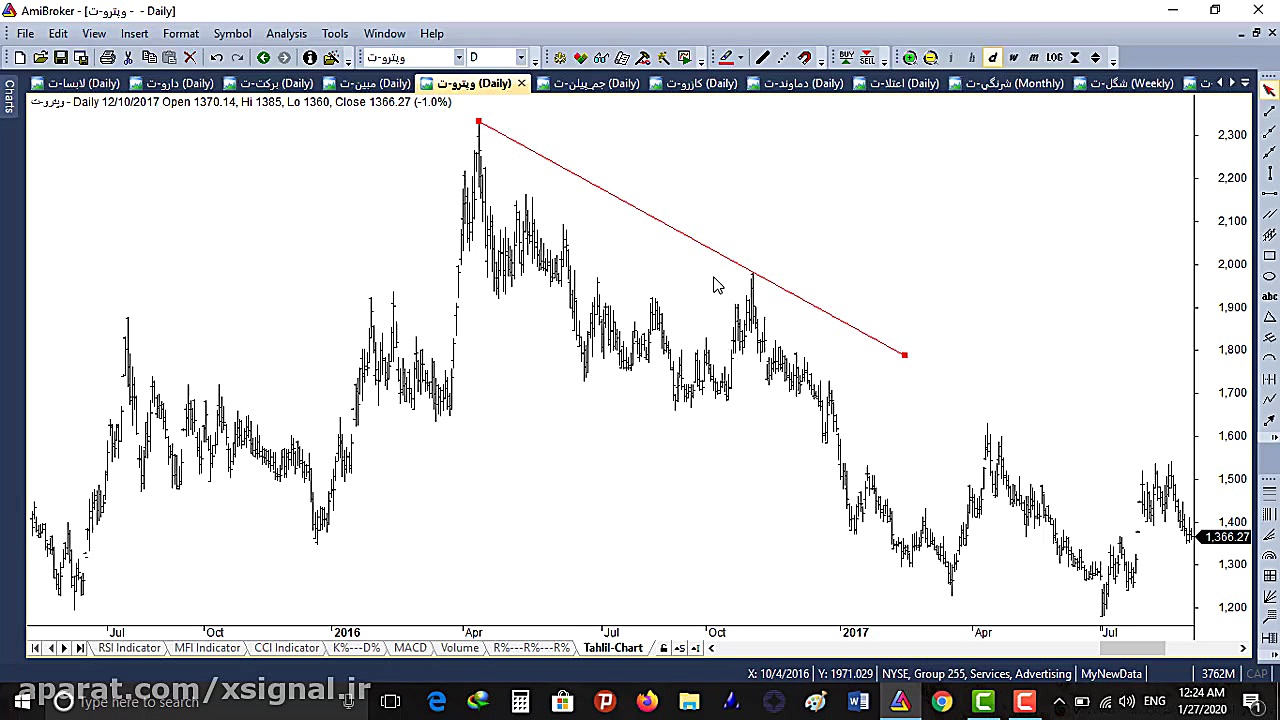
Task: Open the File menu
Action: [26, 34]
